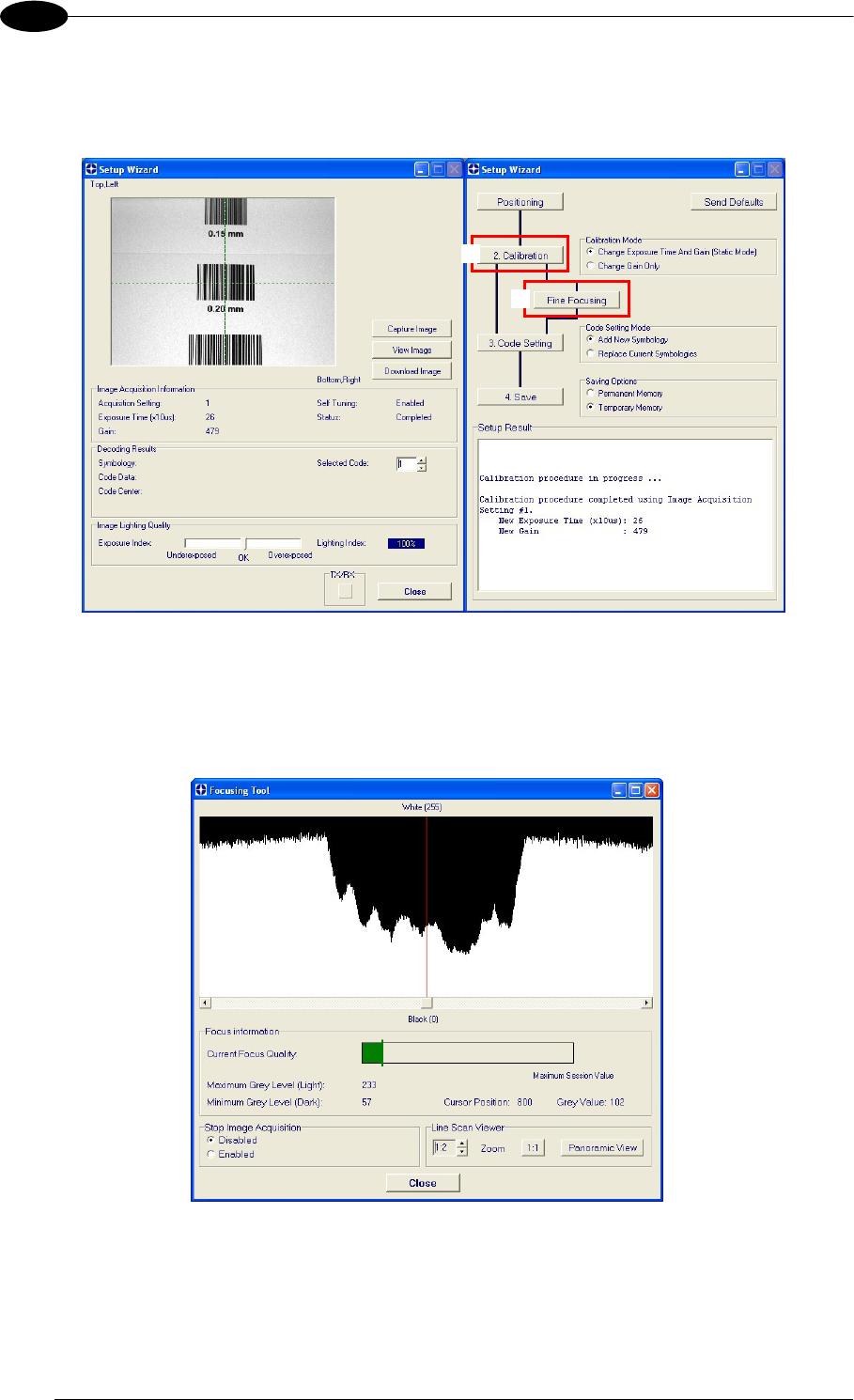Click the TX/RX indicator box
This screenshot has width=854, height=1400.
point(345,591)
